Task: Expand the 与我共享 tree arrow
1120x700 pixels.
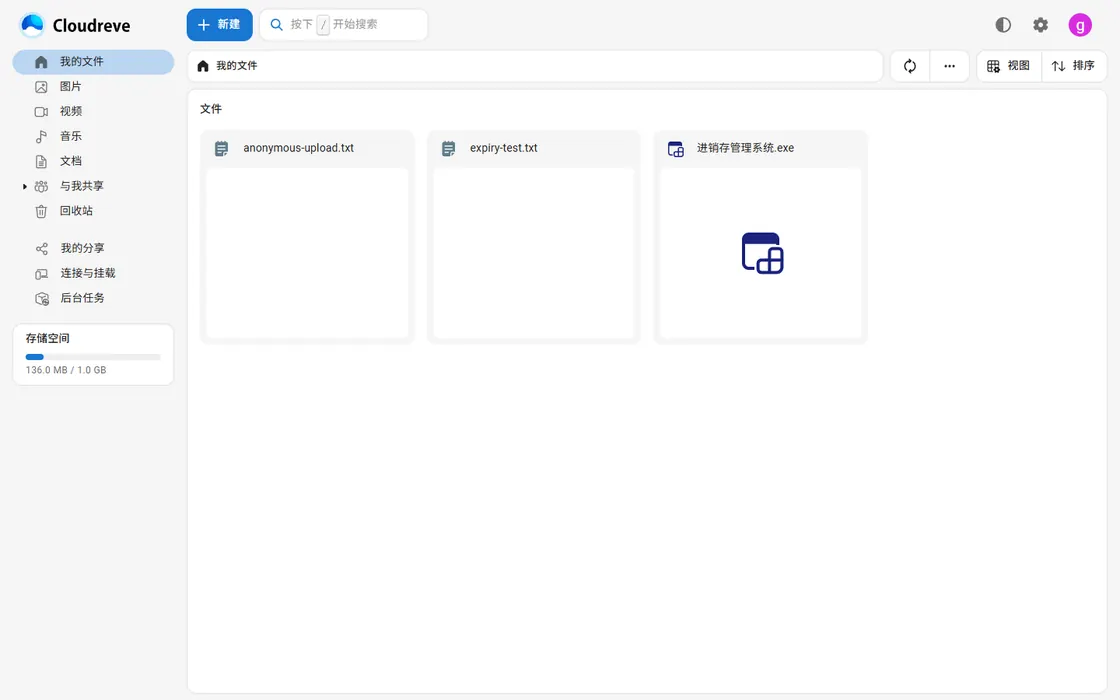Action: (25, 186)
